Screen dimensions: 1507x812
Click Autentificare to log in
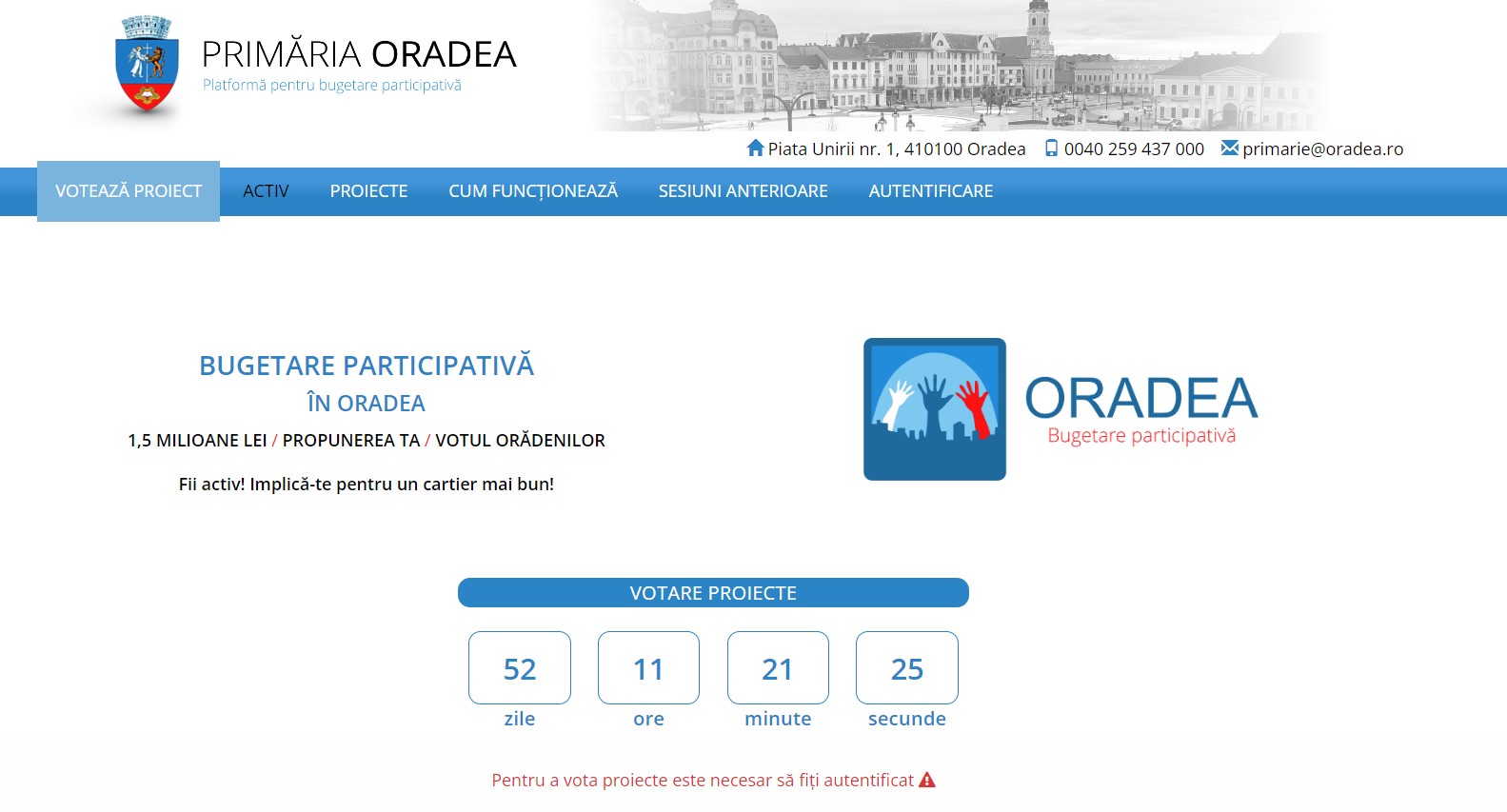point(930,191)
